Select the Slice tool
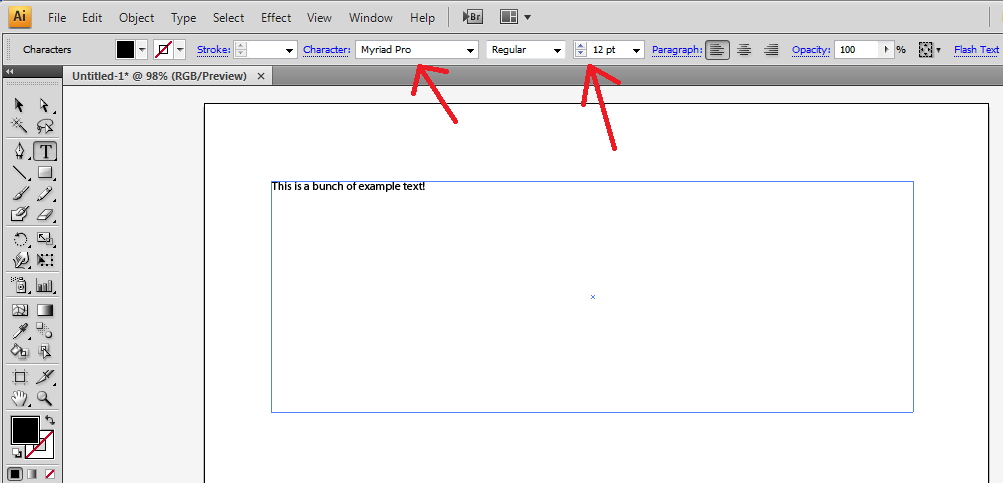 click(x=45, y=377)
